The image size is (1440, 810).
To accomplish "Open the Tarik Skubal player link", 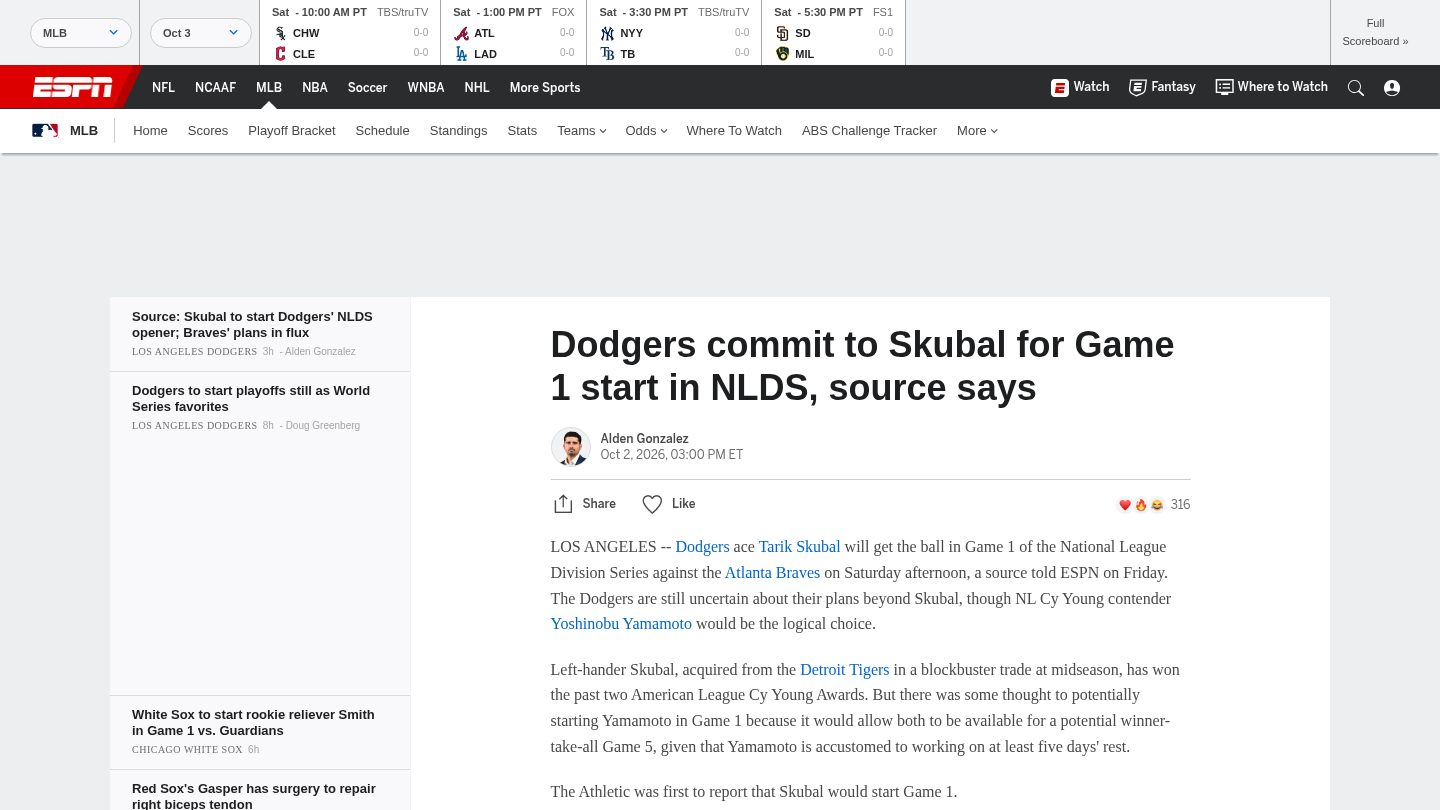I will pos(799,547).
